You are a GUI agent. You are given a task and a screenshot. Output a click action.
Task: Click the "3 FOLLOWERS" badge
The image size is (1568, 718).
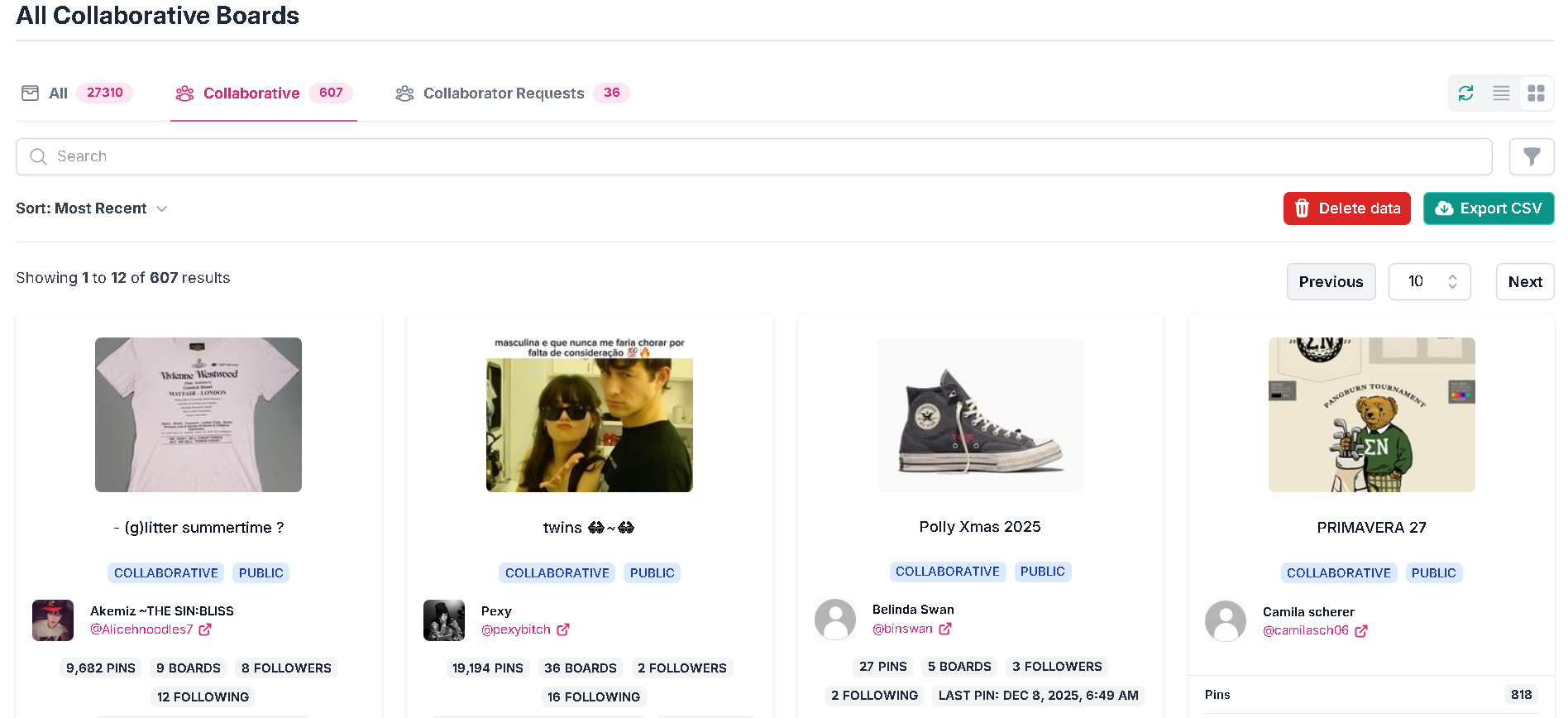point(1057,667)
